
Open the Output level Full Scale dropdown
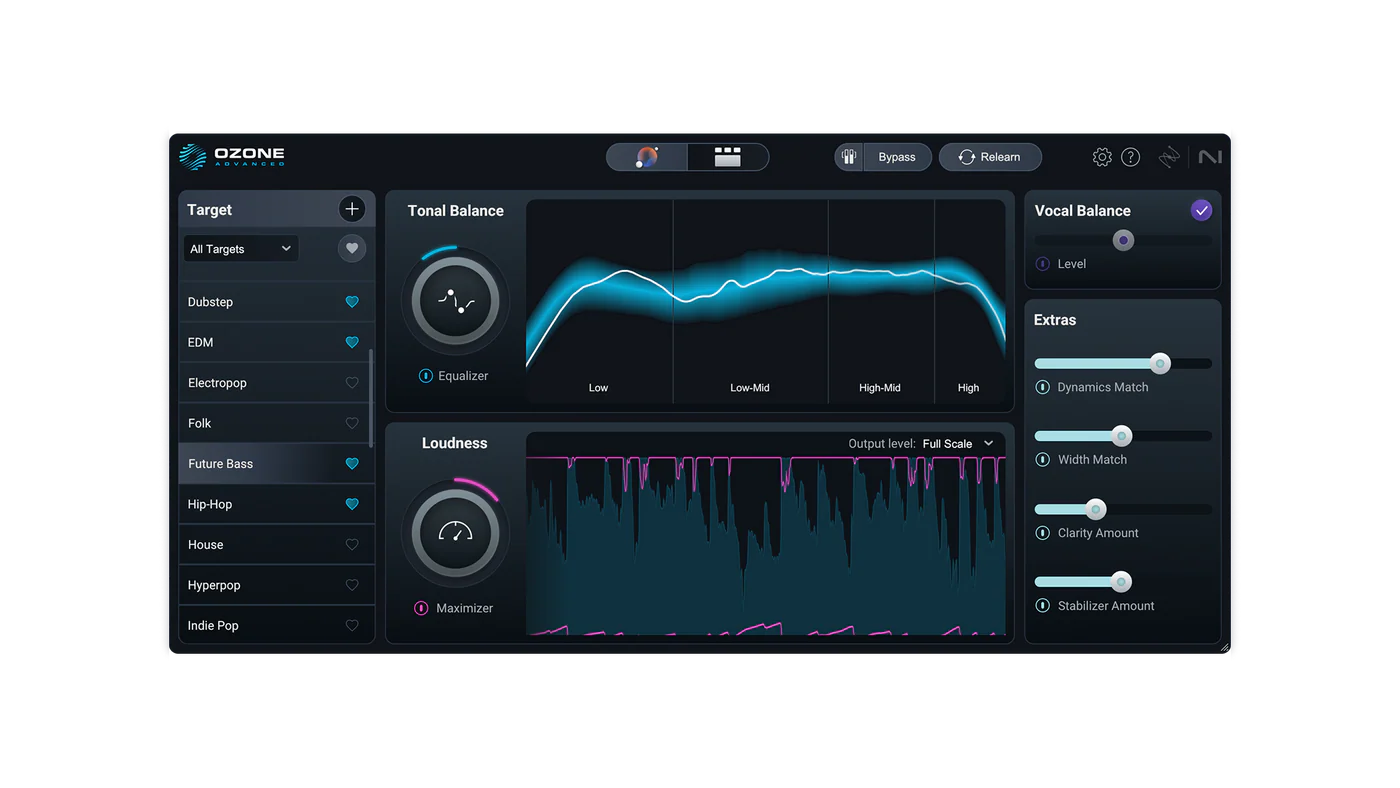tap(958, 443)
